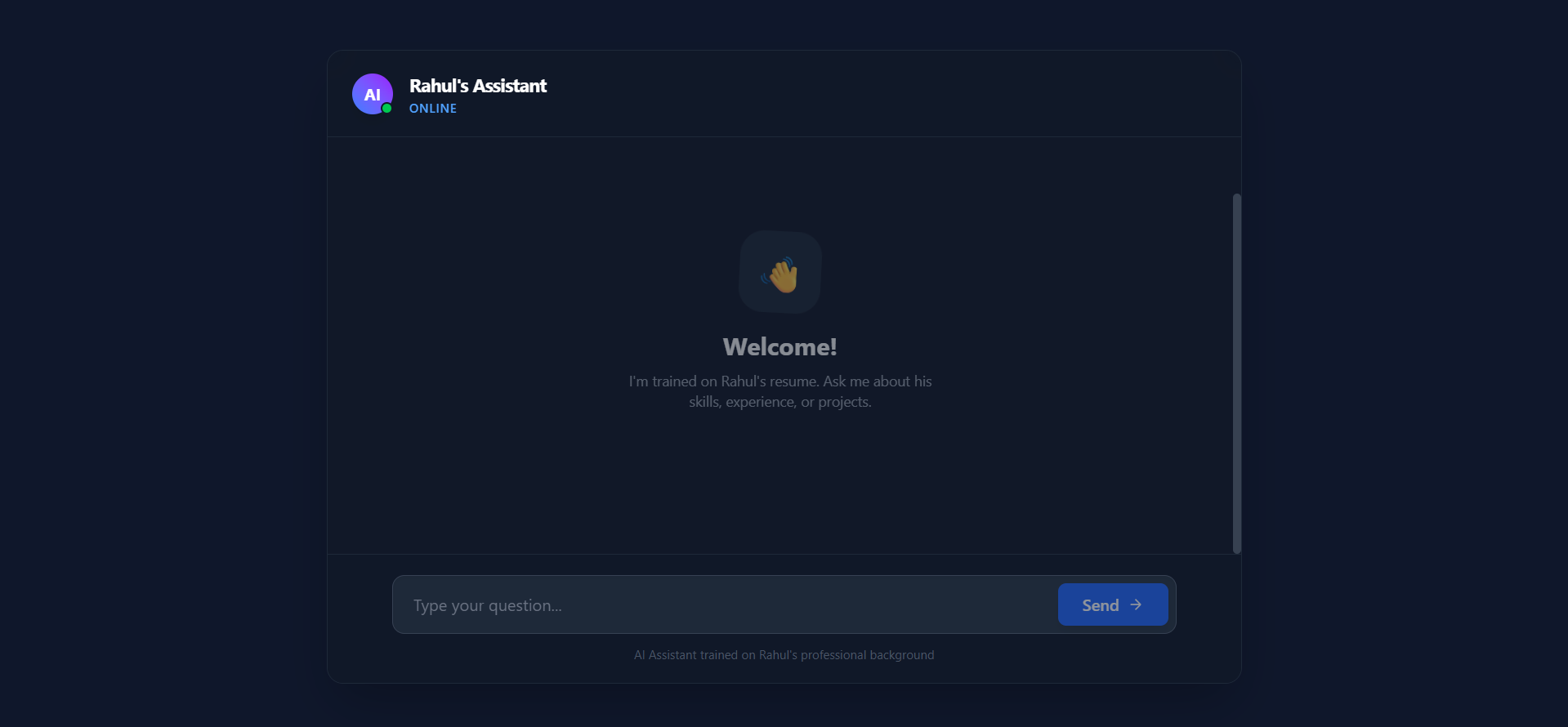Click the 'Send' text label
The height and width of the screenshot is (727, 1568).
1100,605
